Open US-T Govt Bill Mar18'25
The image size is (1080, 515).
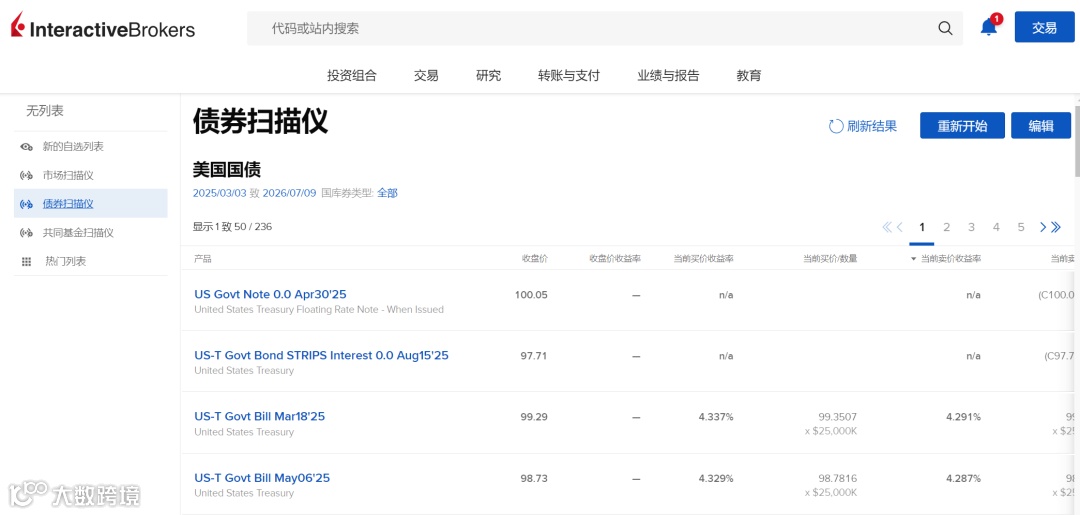260,417
